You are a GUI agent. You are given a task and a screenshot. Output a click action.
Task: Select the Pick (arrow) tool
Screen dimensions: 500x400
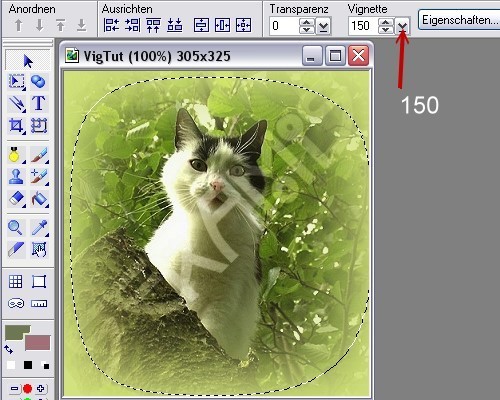(28, 61)
